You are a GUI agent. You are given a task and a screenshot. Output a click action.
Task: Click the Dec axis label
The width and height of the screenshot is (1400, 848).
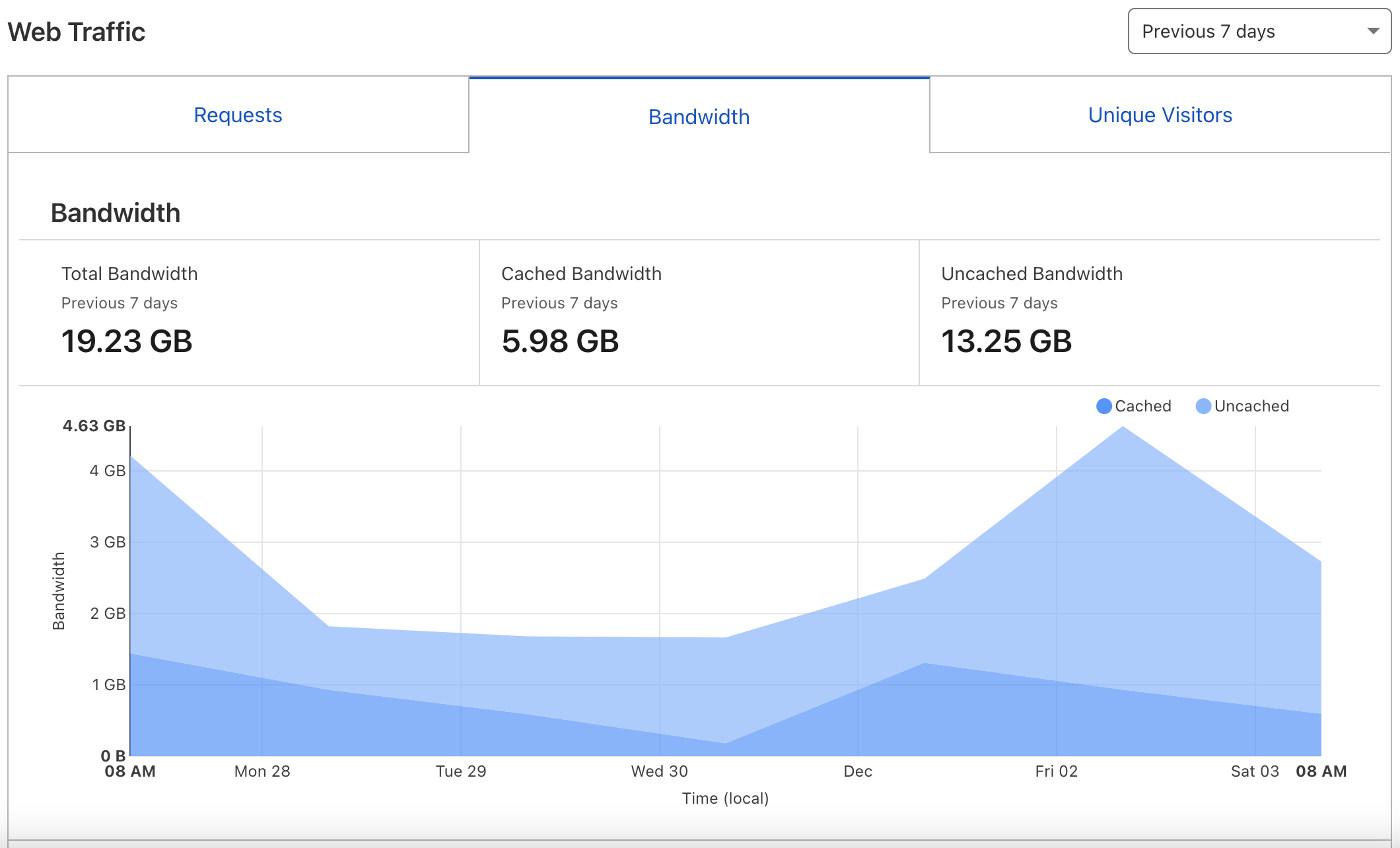point(858,771)
